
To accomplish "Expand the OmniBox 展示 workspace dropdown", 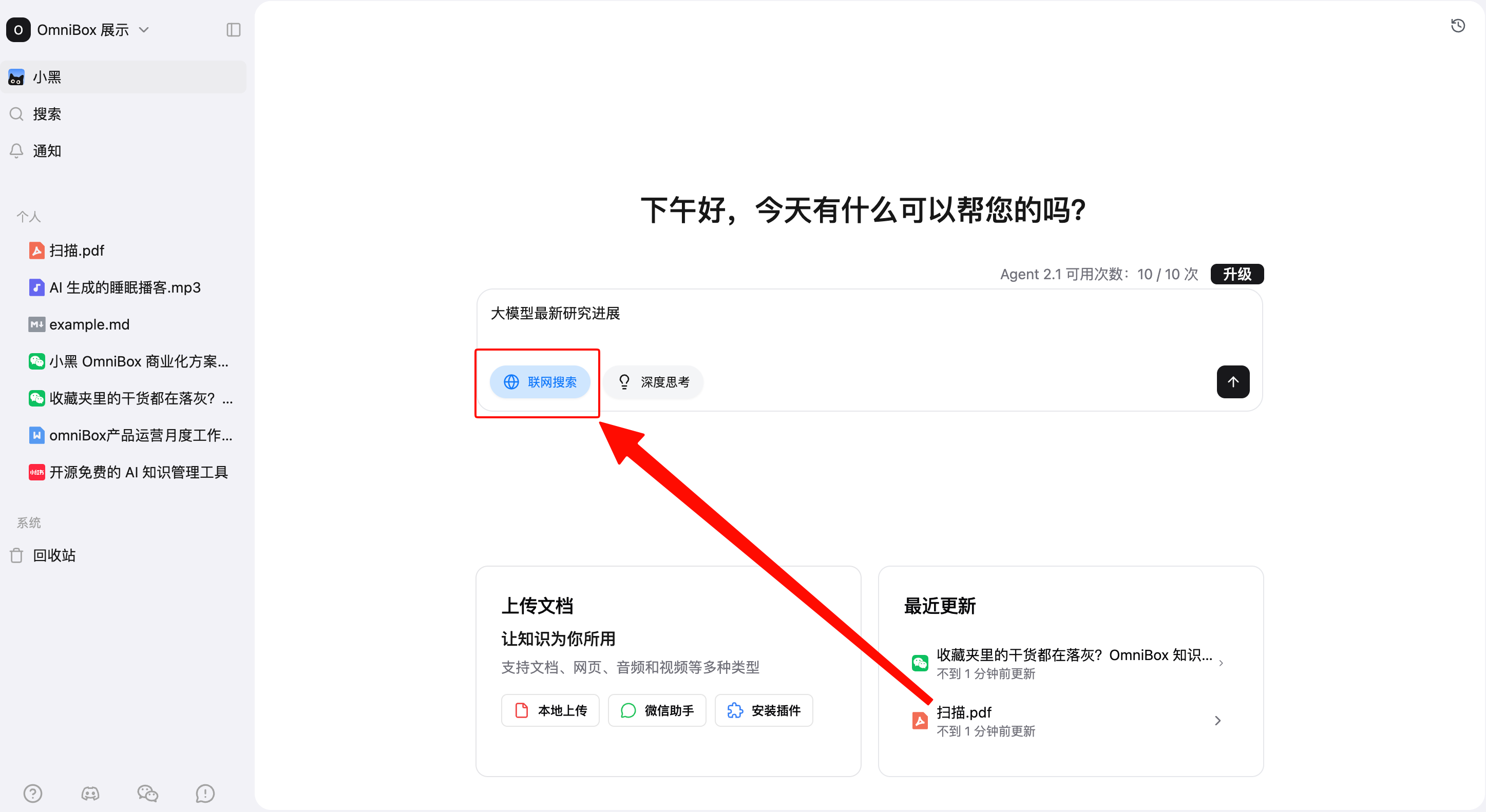I will tap(144, 30).
